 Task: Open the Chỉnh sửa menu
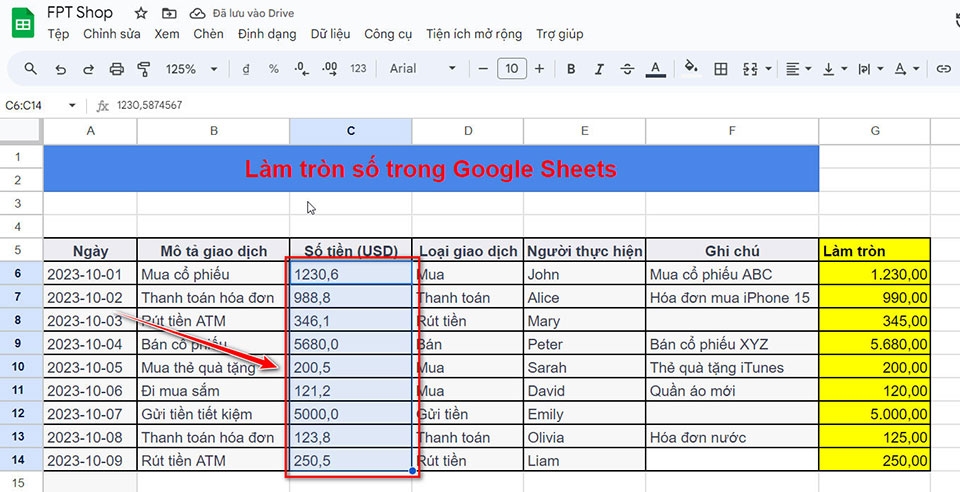[112, 34]
